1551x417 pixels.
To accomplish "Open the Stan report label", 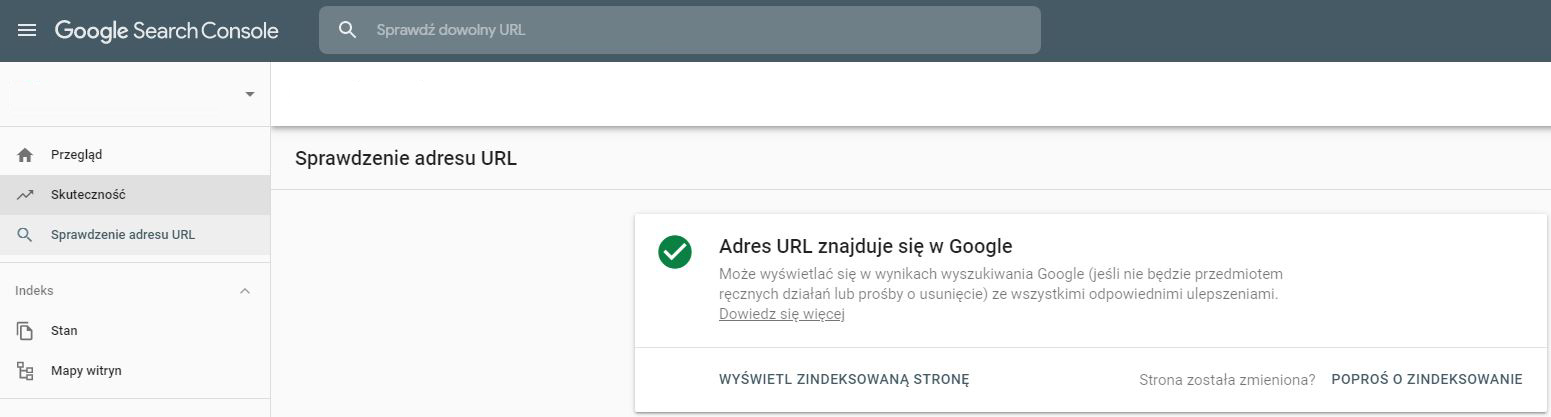I will (x=64, y=330).
